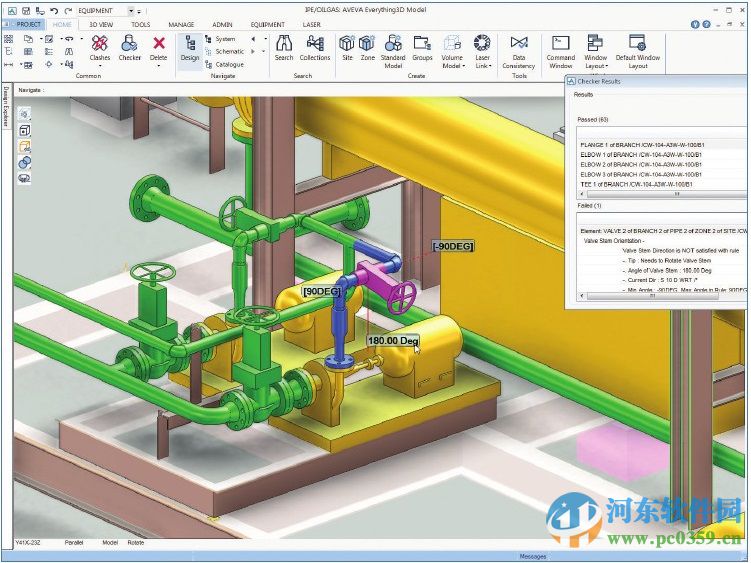Open the Laser Link dropdown
The image size is (751, 563).
click(x=483, y=66)
